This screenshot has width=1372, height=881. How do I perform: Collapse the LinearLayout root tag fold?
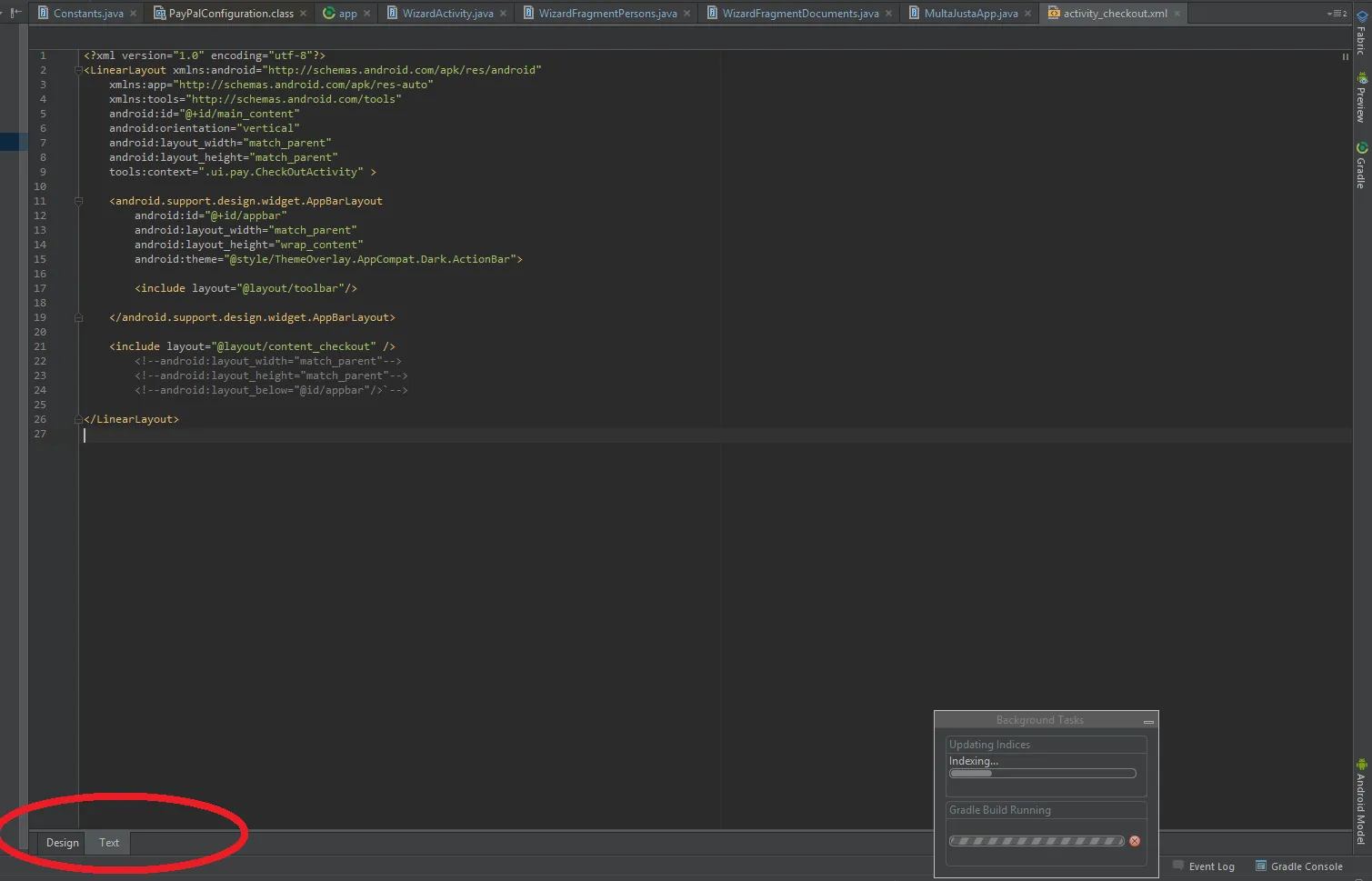pyautogui.click(x=78, y=70)
